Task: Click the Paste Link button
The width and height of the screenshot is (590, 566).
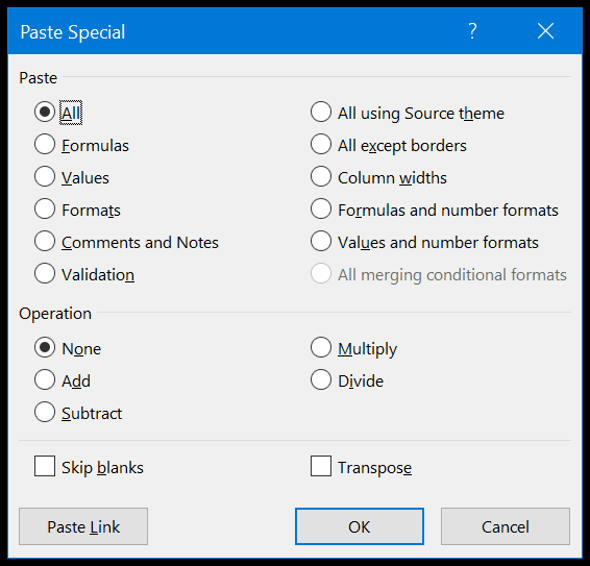Action: tap(83, 526)
